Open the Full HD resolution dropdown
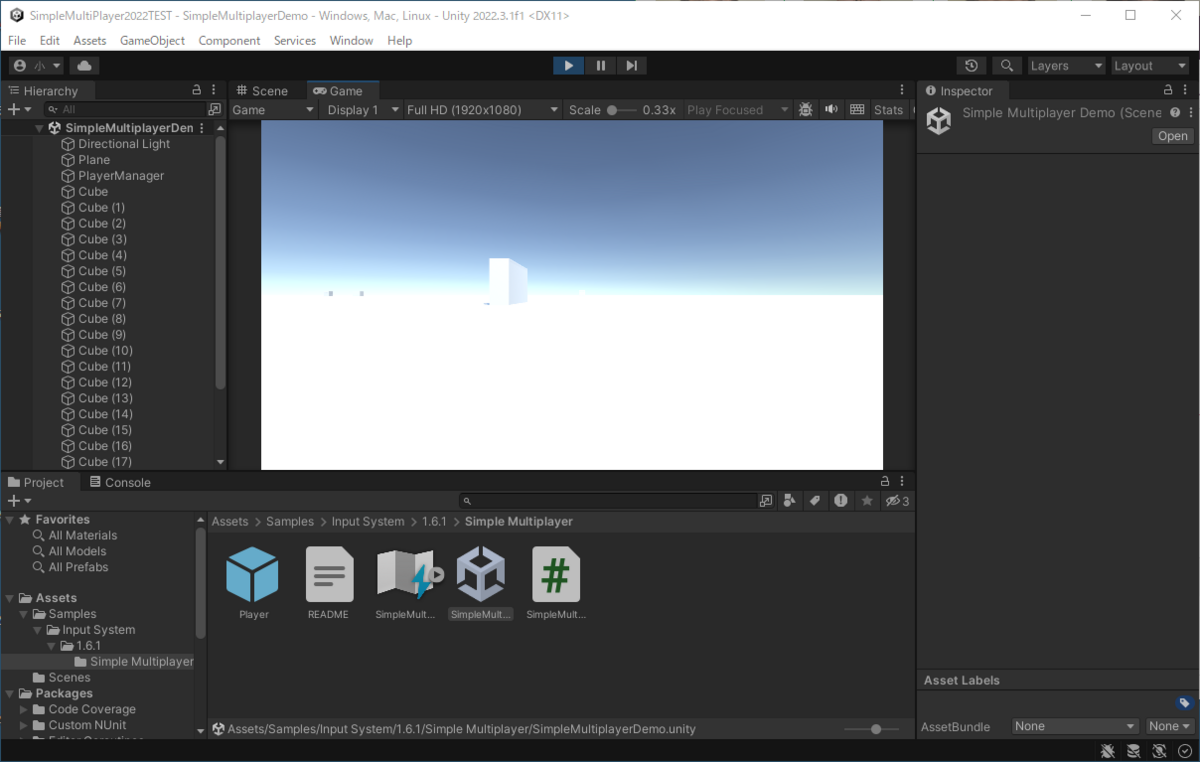The width and height of the screenshot is (1200, 762). (482, 110)
